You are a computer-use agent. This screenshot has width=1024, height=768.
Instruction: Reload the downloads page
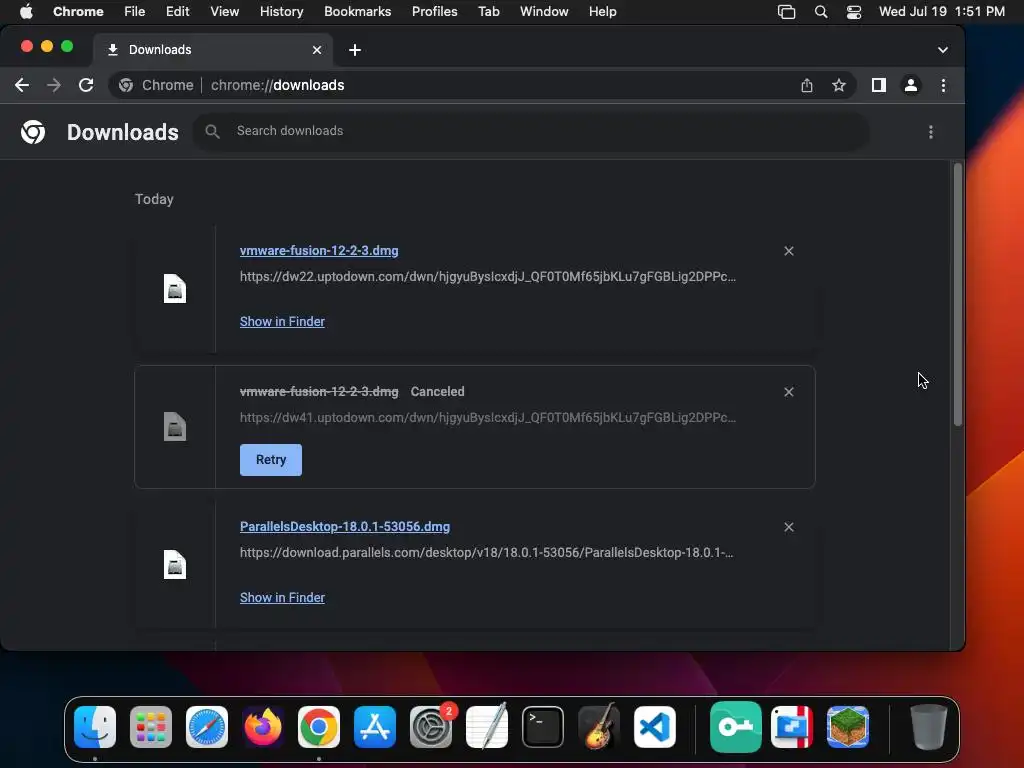(x=86, y=86)
